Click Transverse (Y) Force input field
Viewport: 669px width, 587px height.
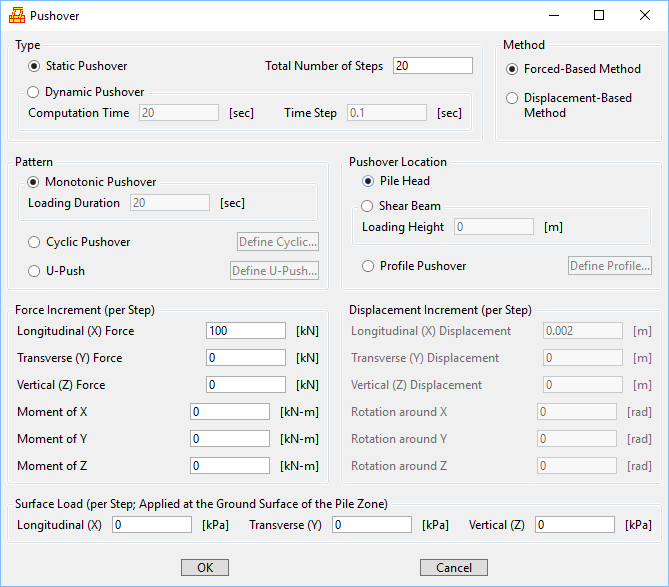click(246, 358)
